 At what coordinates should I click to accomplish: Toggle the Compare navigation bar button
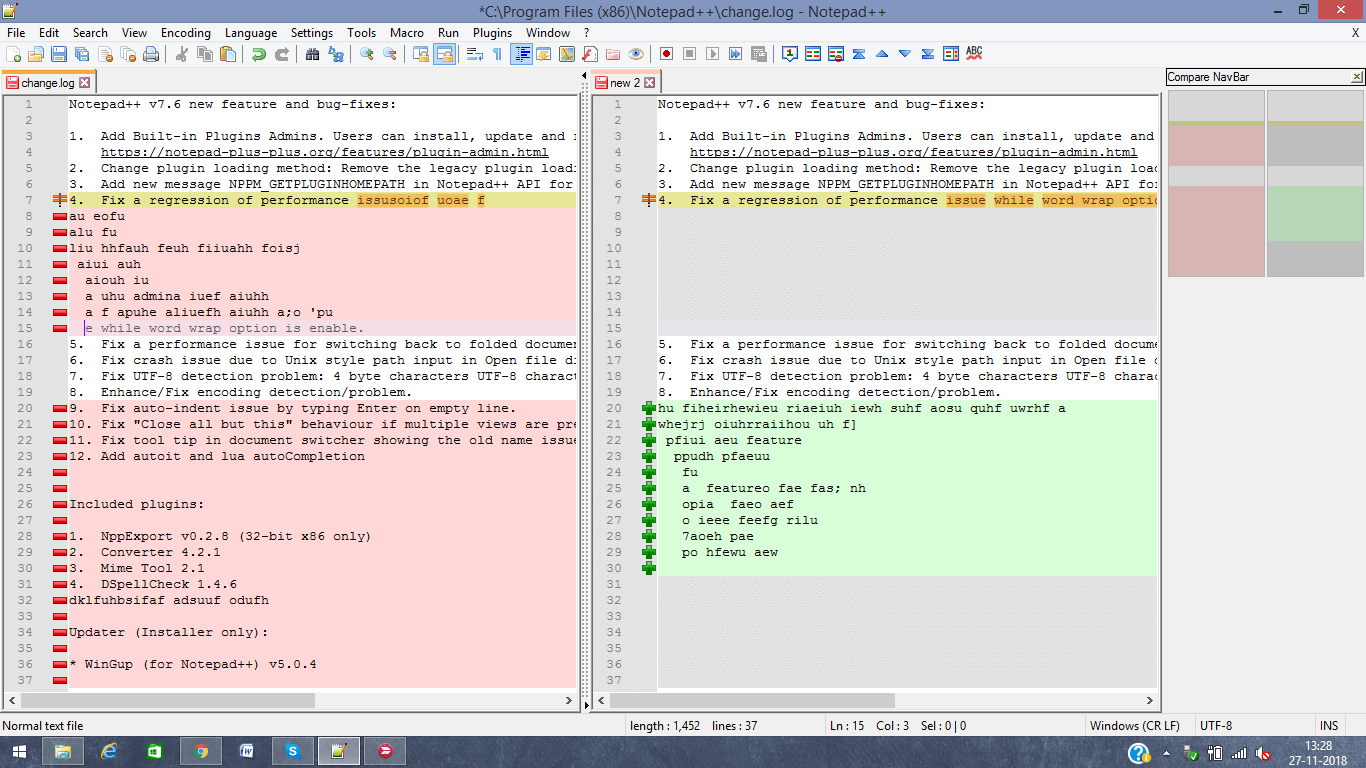pyautogui.click(x=951, y=54)
